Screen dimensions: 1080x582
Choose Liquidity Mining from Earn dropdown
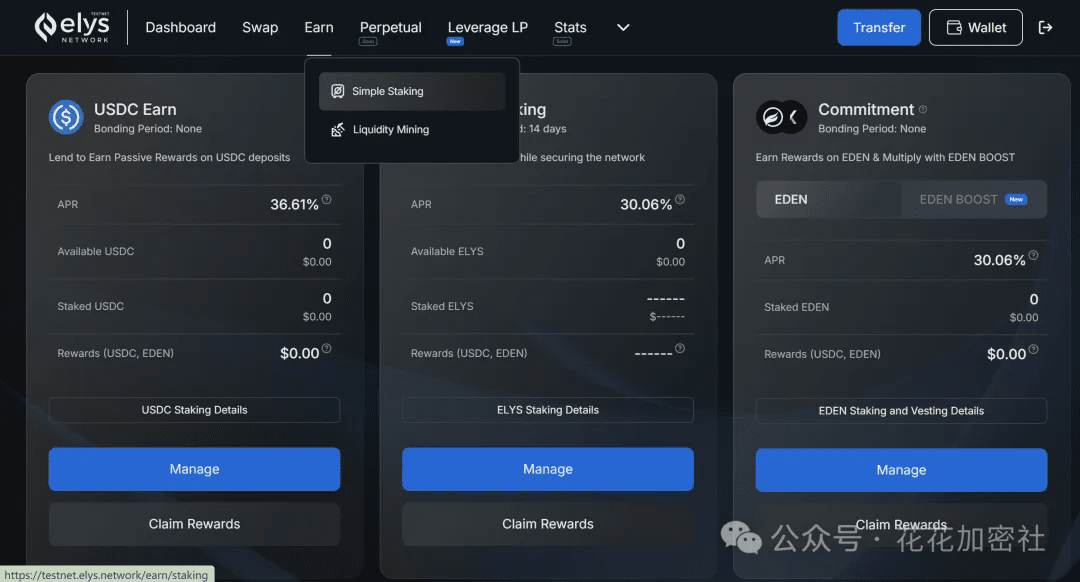412,129
